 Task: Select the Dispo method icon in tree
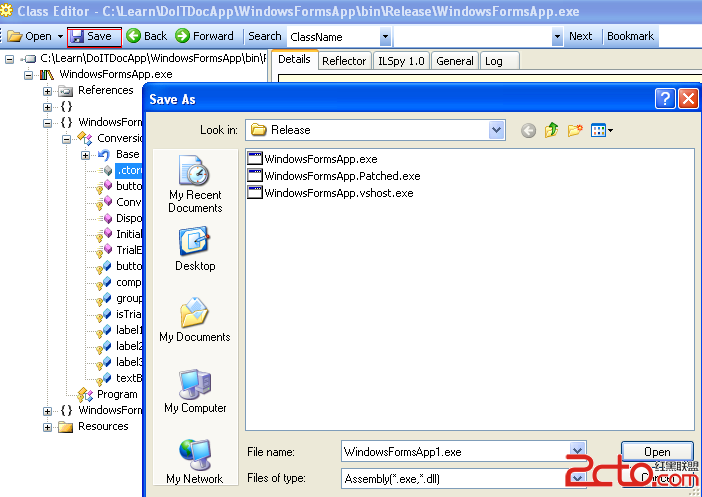(x=108, y=219)
